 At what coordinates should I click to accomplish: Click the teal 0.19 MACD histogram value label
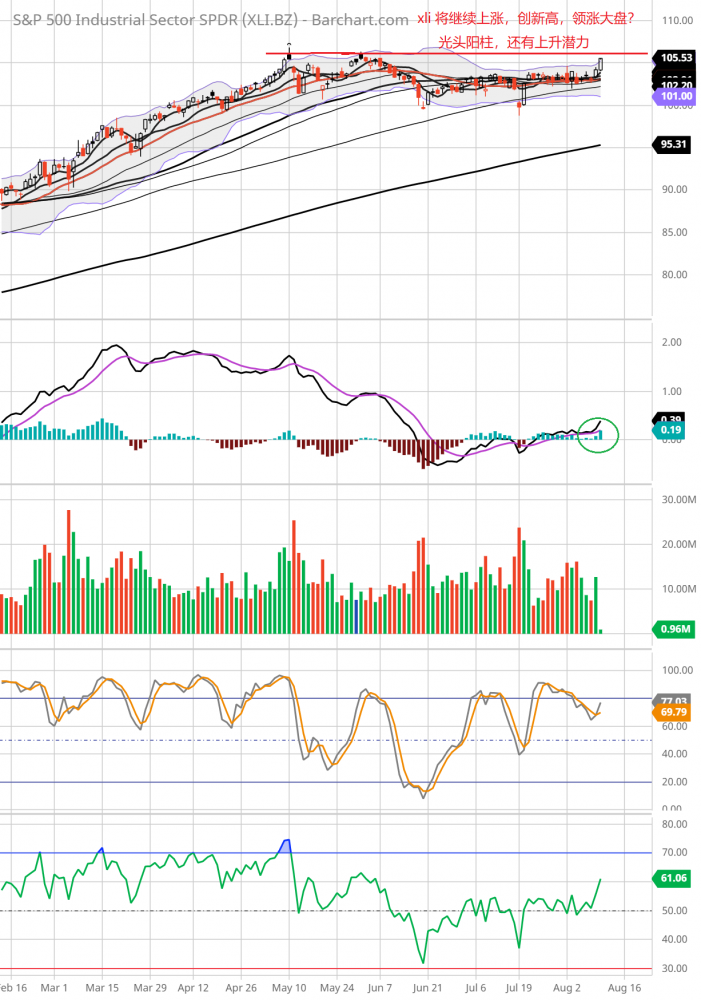click(671, 430)
